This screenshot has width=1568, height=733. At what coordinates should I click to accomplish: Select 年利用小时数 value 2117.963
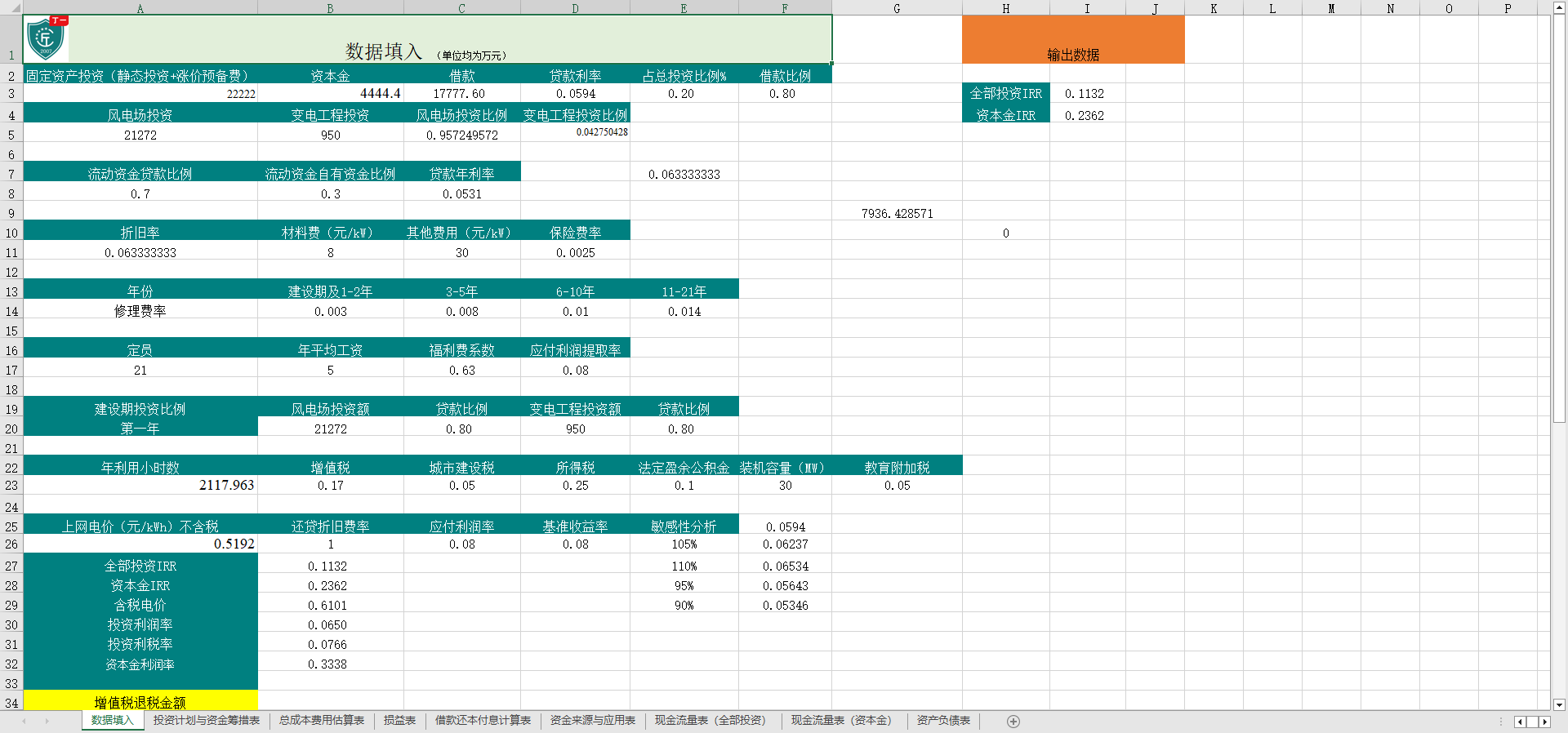click(x=140, y=485)
